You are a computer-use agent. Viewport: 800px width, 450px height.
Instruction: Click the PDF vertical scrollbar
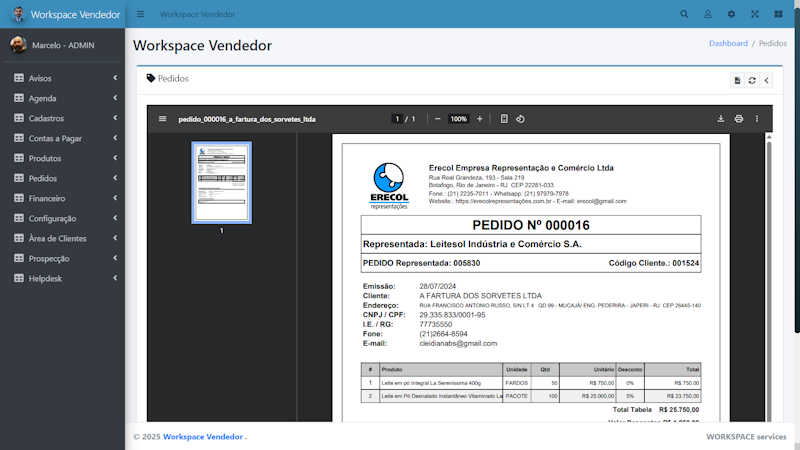click(x=769, y=277)
